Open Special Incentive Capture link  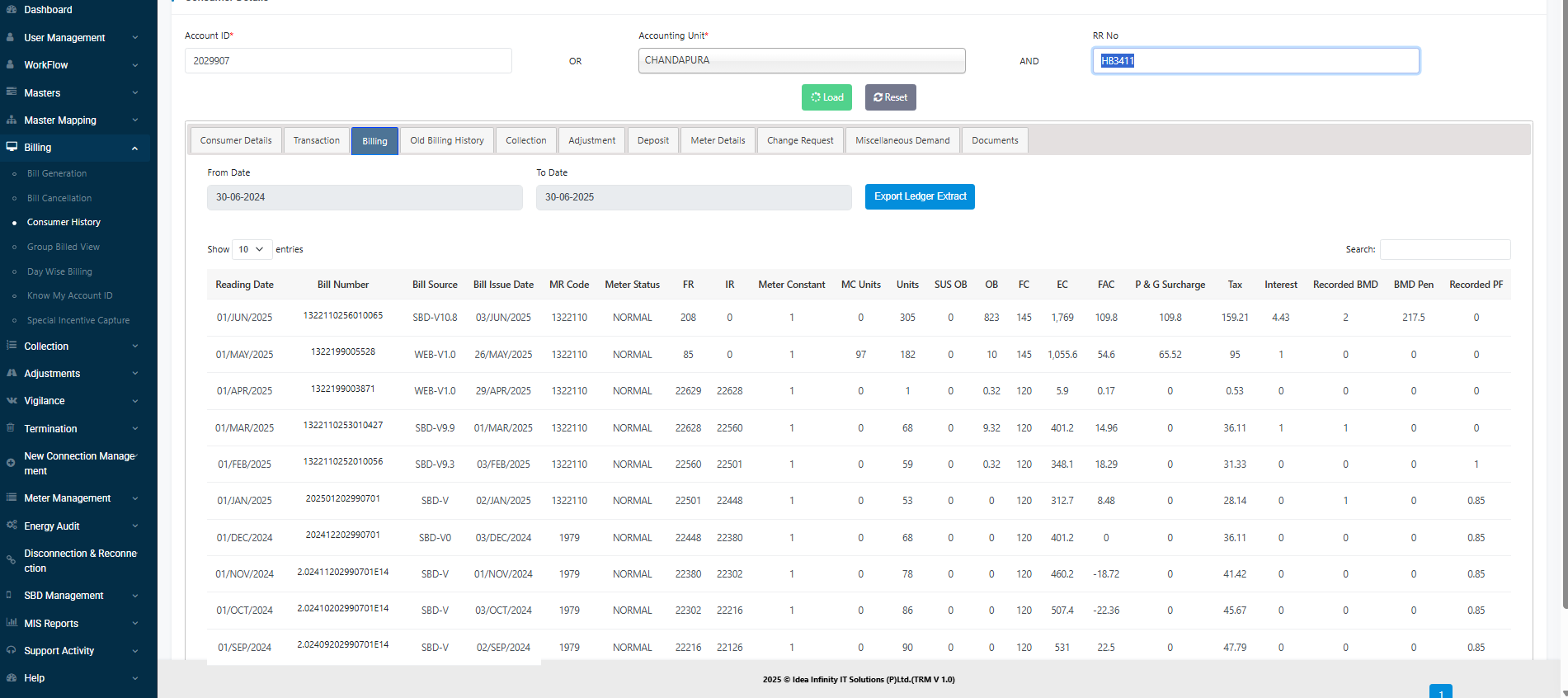point(78,320)
